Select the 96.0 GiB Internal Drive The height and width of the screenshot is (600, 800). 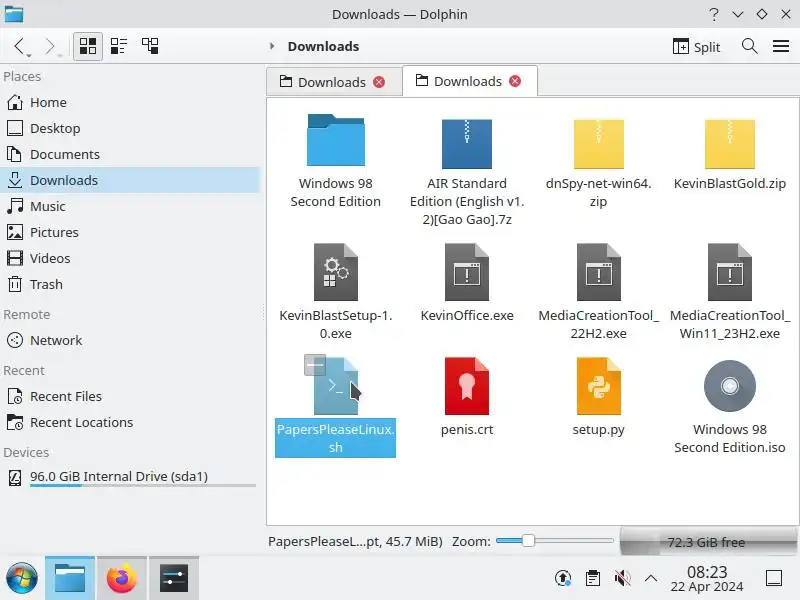[x=130, y=478]
